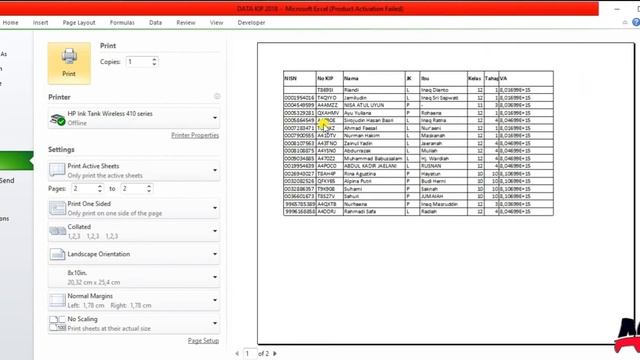Click the minimize ribbon caret icon
This screenshot has width=640, height=360.
[x=625, y=22]
